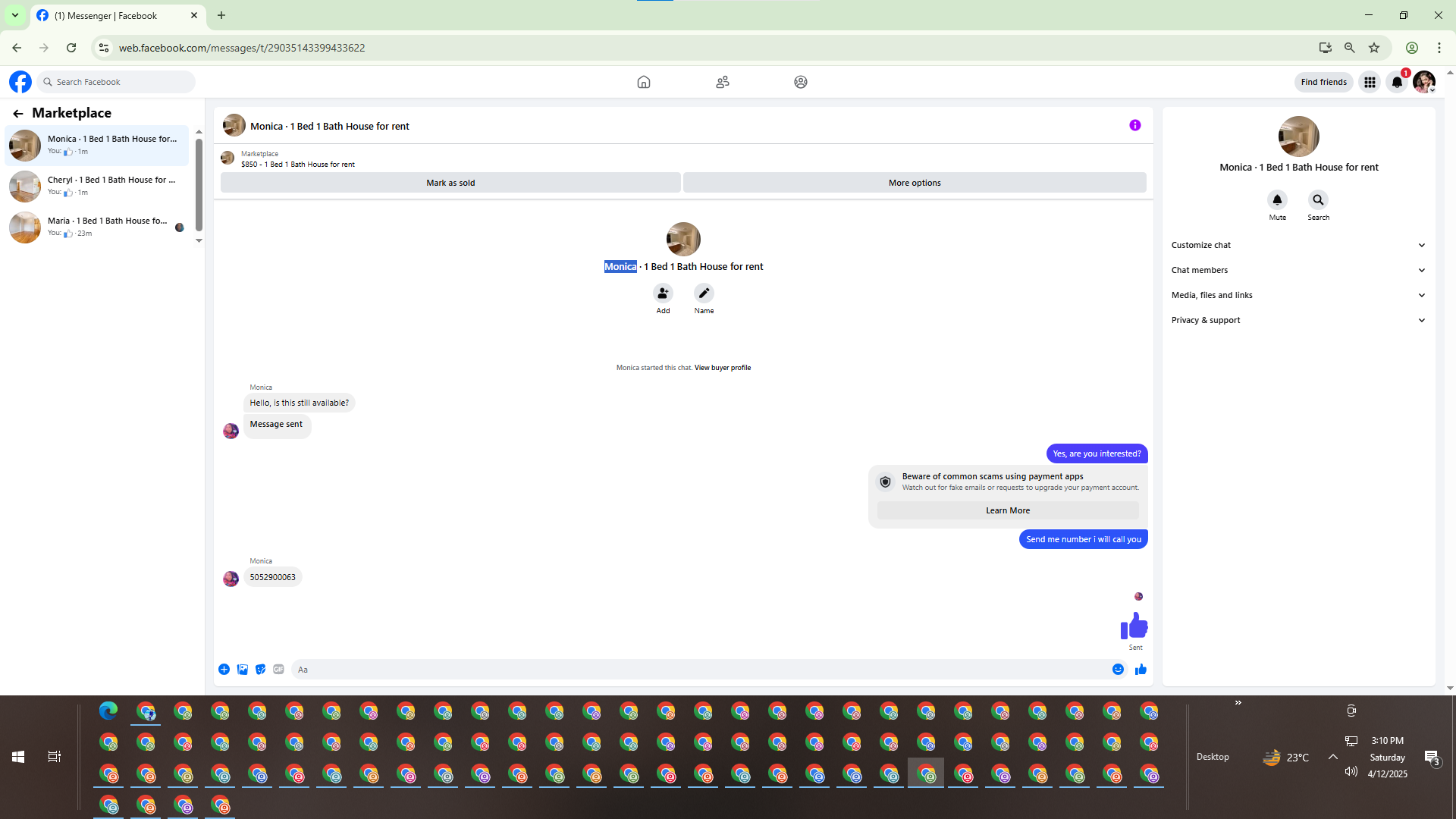Open the Facebook home logo
The image size is (1456, 819).
point(20,82)
